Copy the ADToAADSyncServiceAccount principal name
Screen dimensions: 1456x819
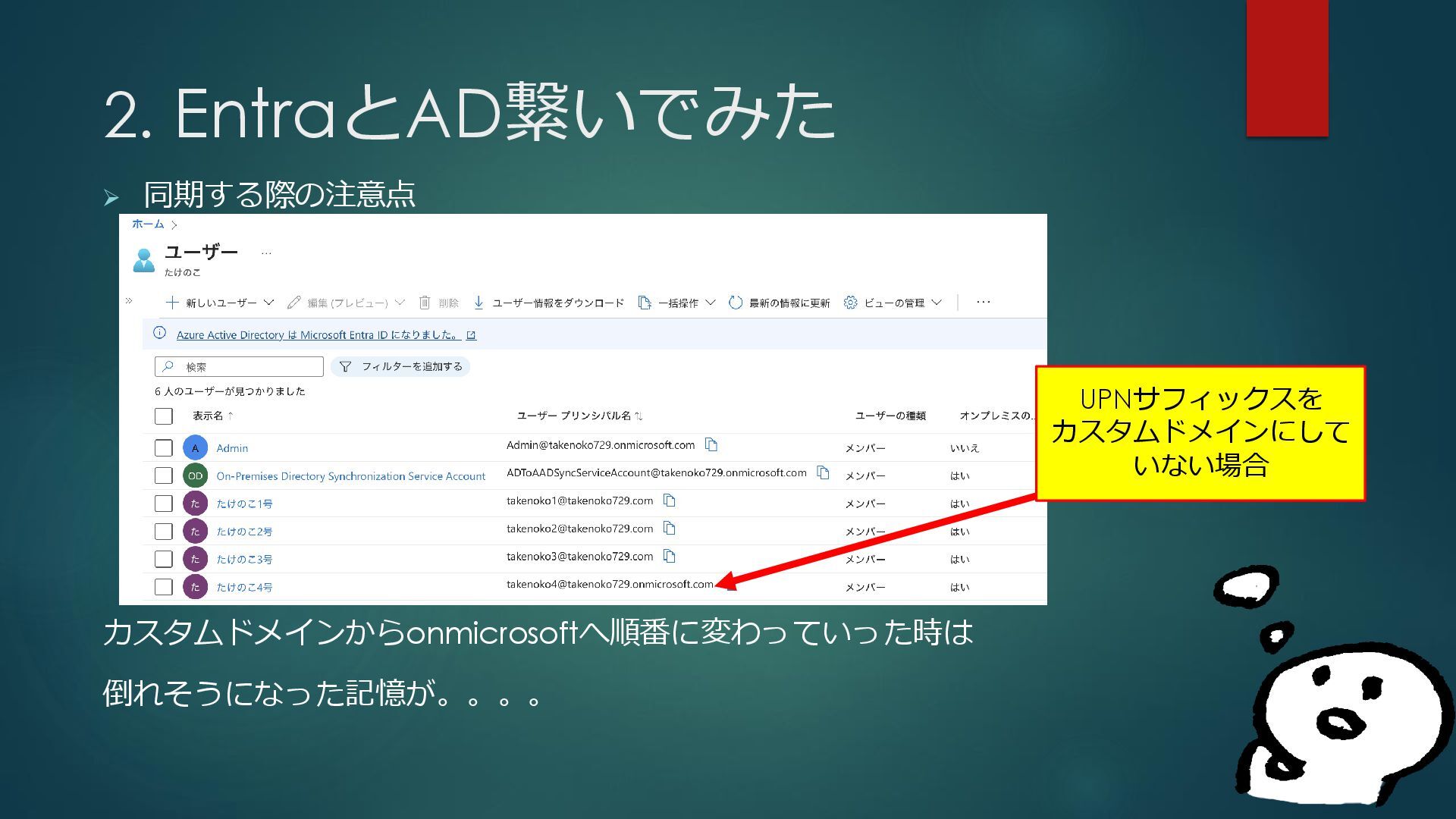(x=823, y=472)
